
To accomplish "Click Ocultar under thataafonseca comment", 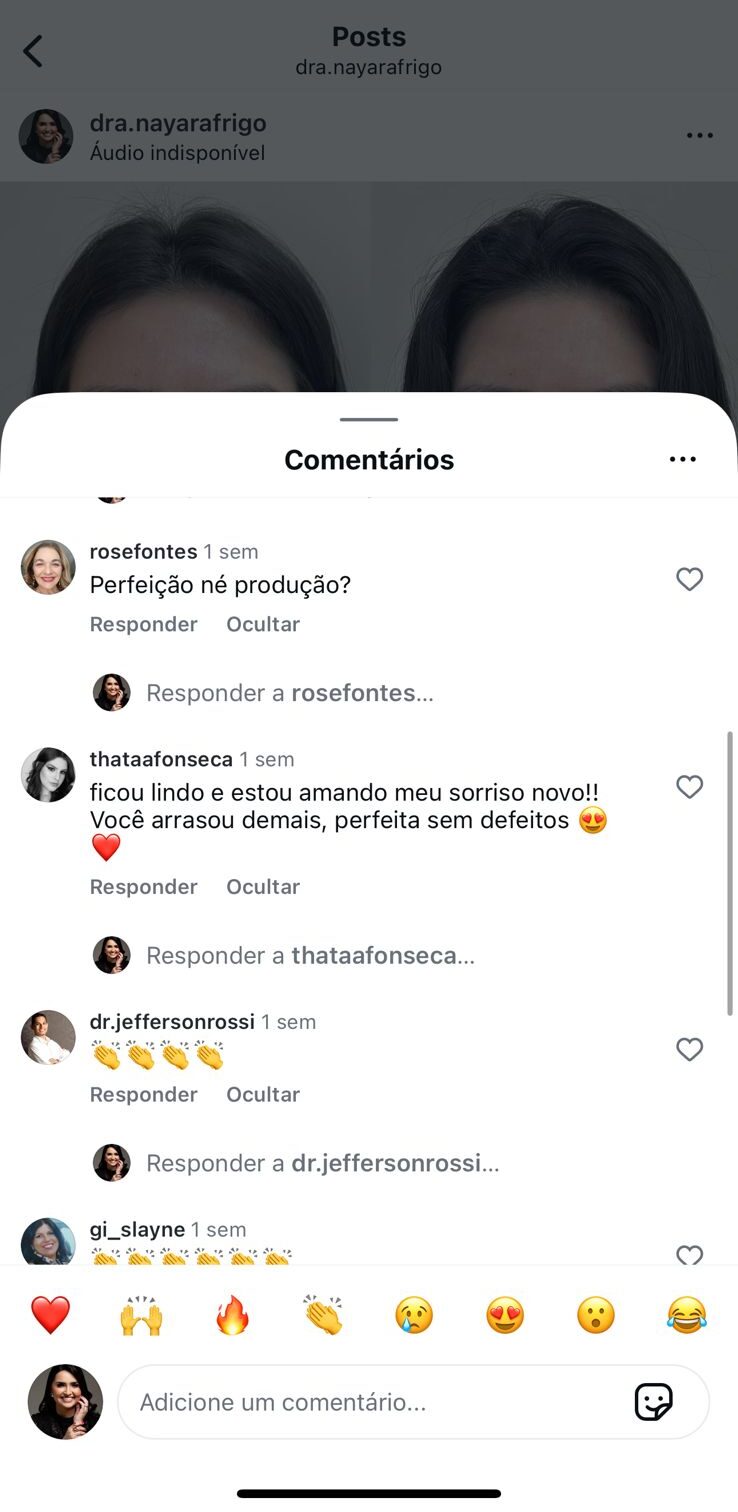I will 263,887.
